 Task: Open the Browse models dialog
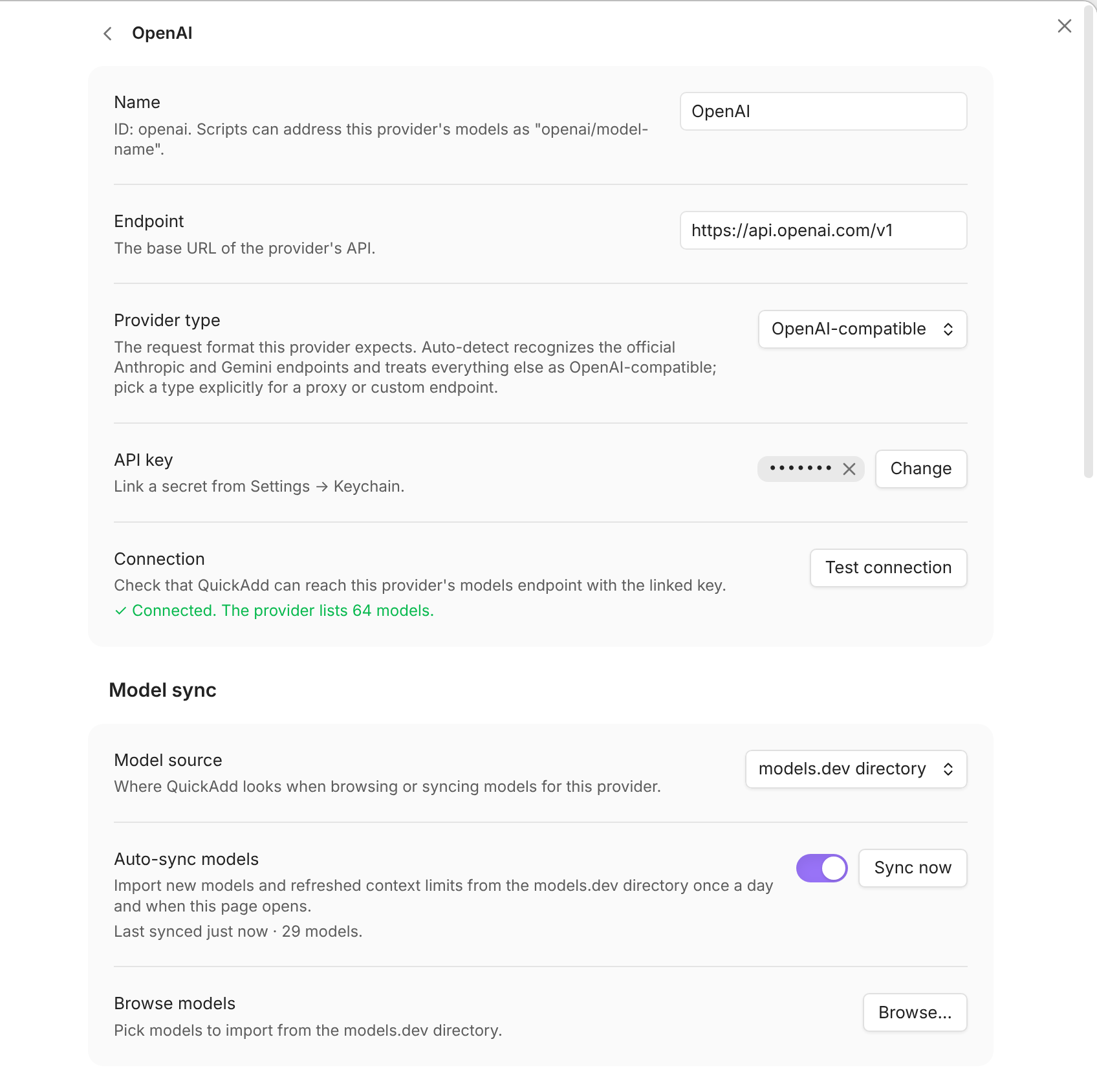915,1012
